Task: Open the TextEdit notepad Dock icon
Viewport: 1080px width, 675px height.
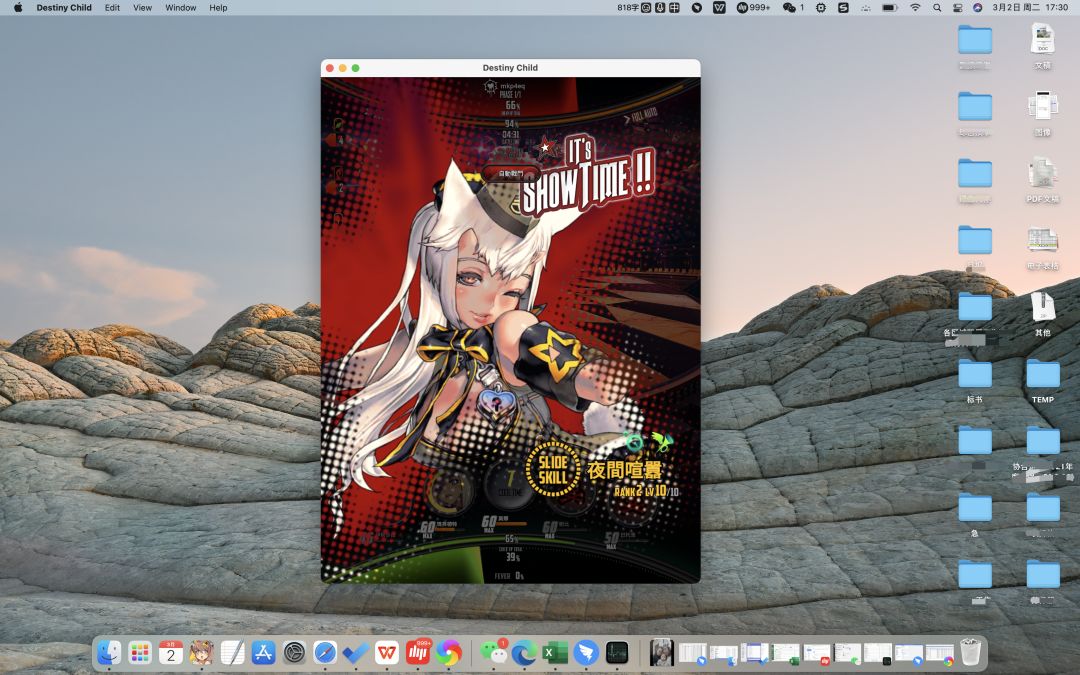Action: [x=232, y=652]
